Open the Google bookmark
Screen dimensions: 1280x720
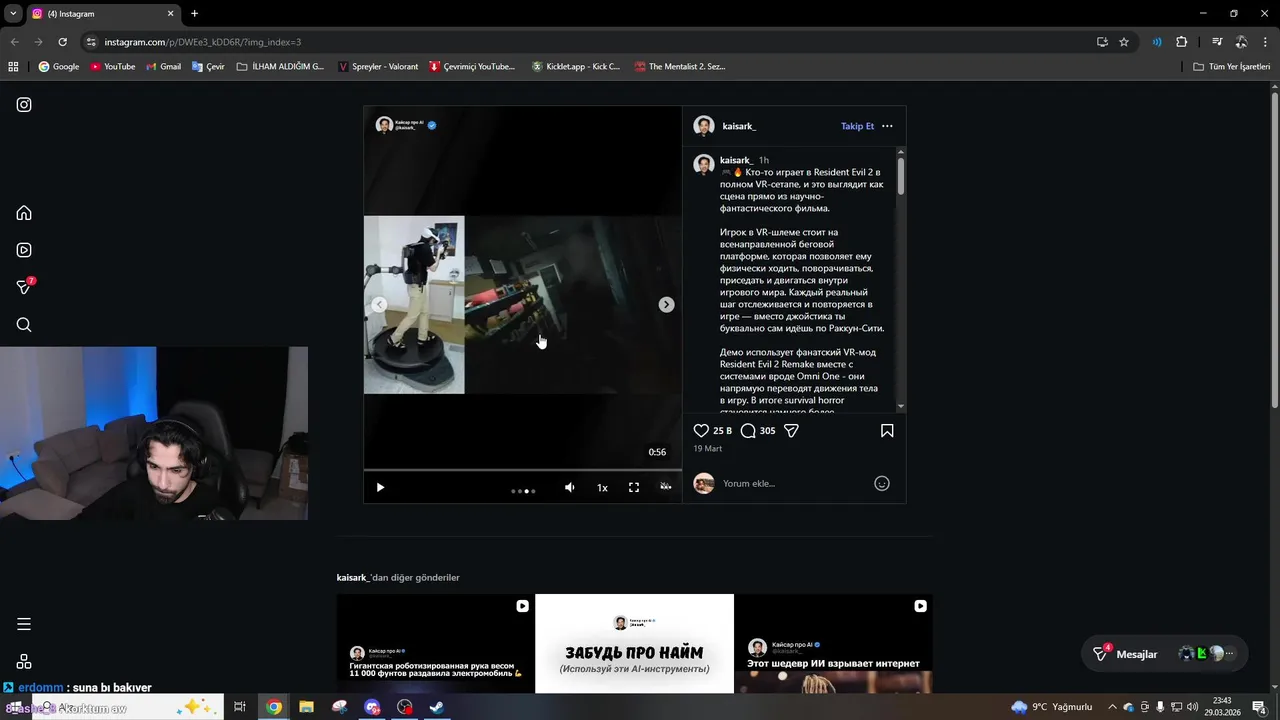[59, 66]
